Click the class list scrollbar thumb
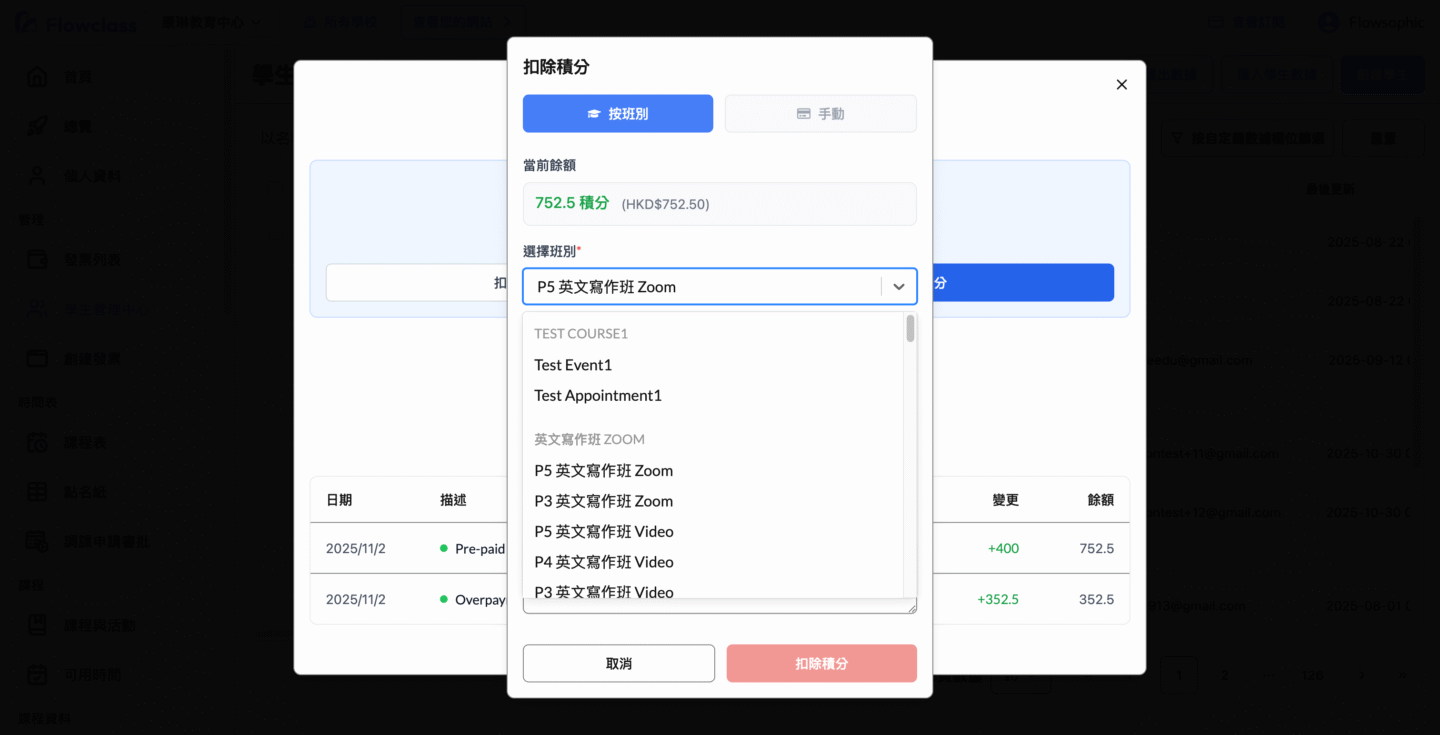 coord(910,329)
